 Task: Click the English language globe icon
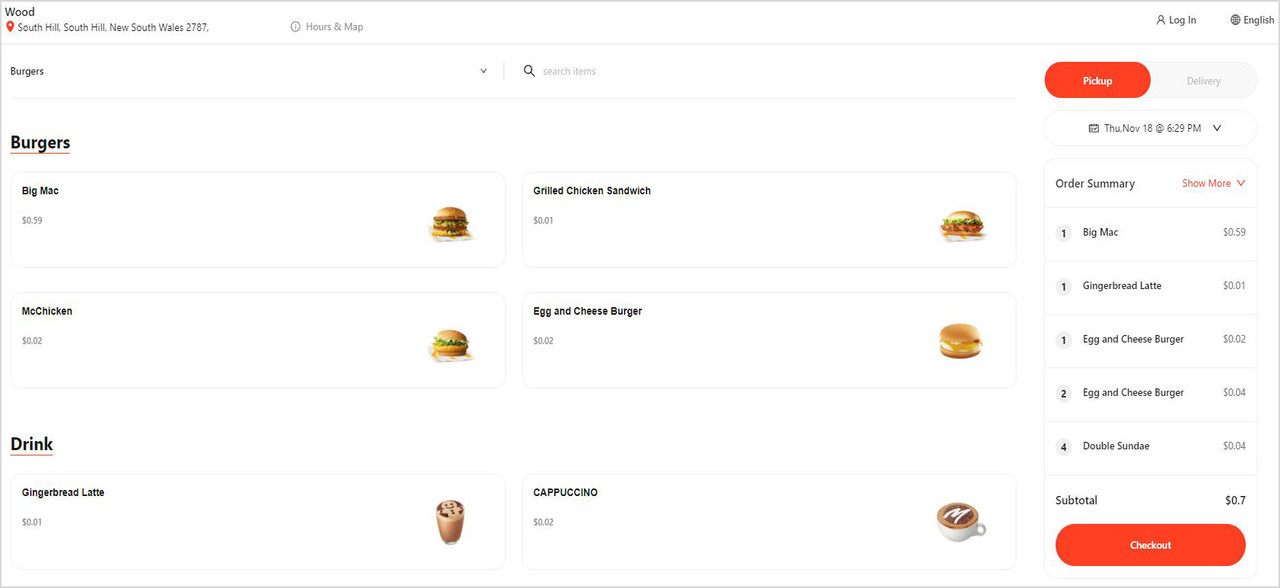coord(1235,20)
